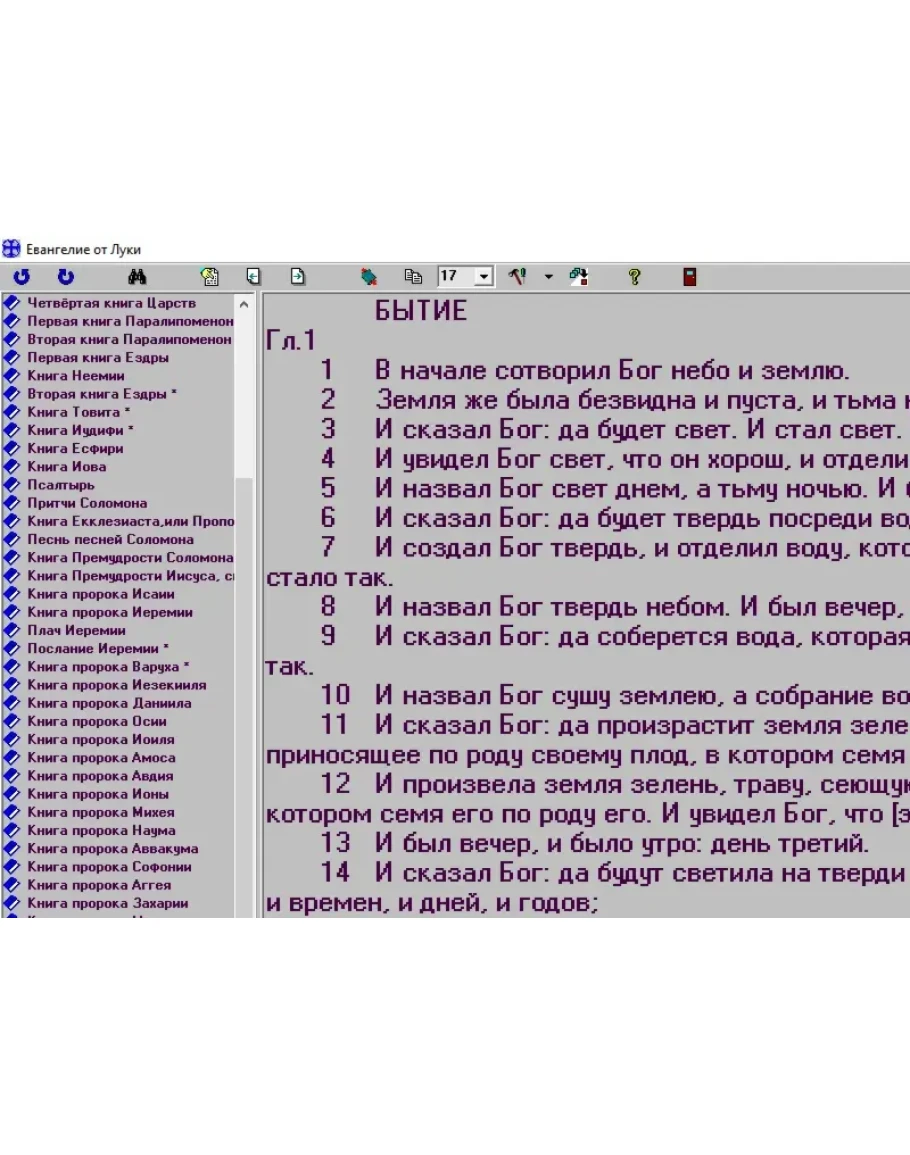Open Псалтырь in the book list
This screenshot has width=910, height=1155.
click(61, 485)
